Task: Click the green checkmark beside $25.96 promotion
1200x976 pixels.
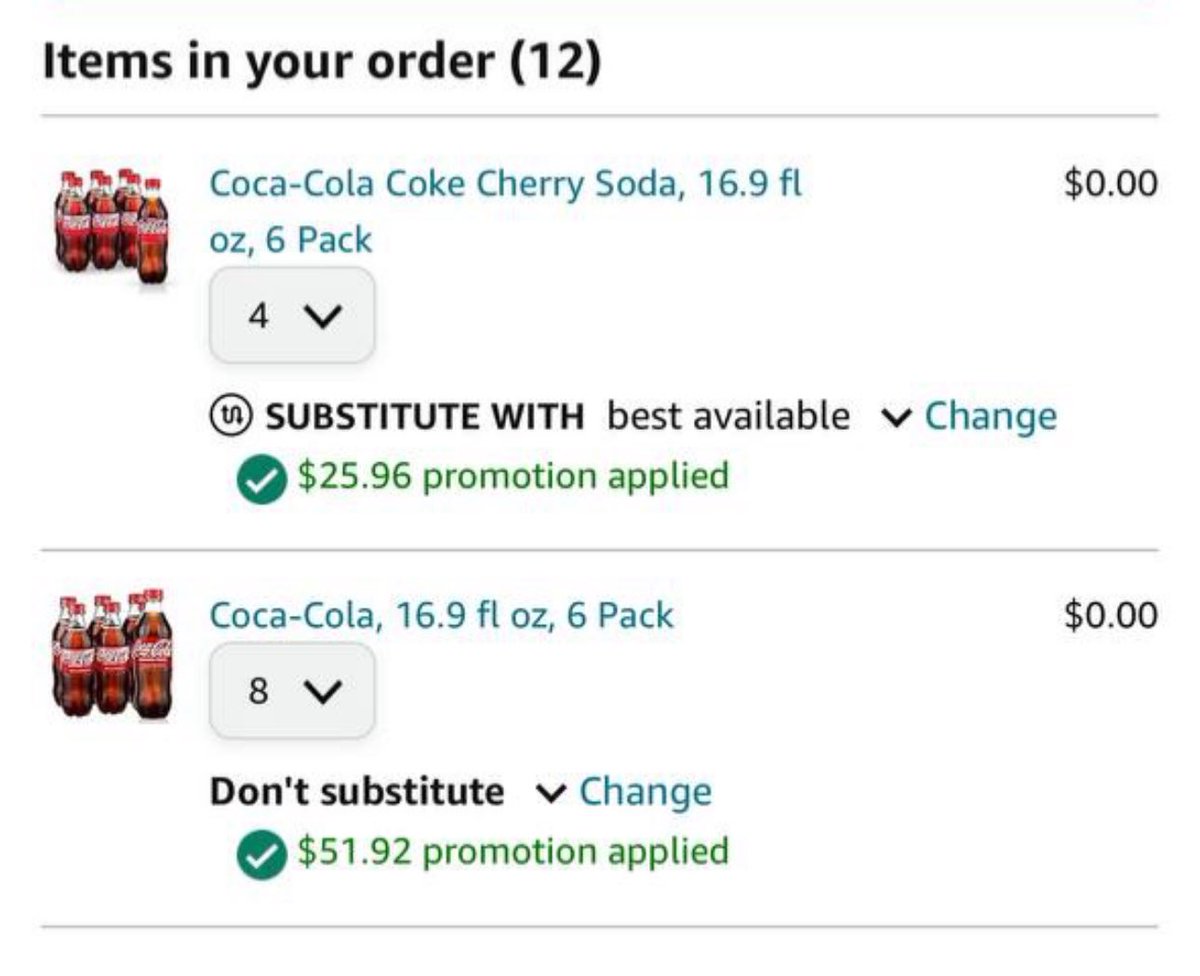Action: [x=261, y=479]
